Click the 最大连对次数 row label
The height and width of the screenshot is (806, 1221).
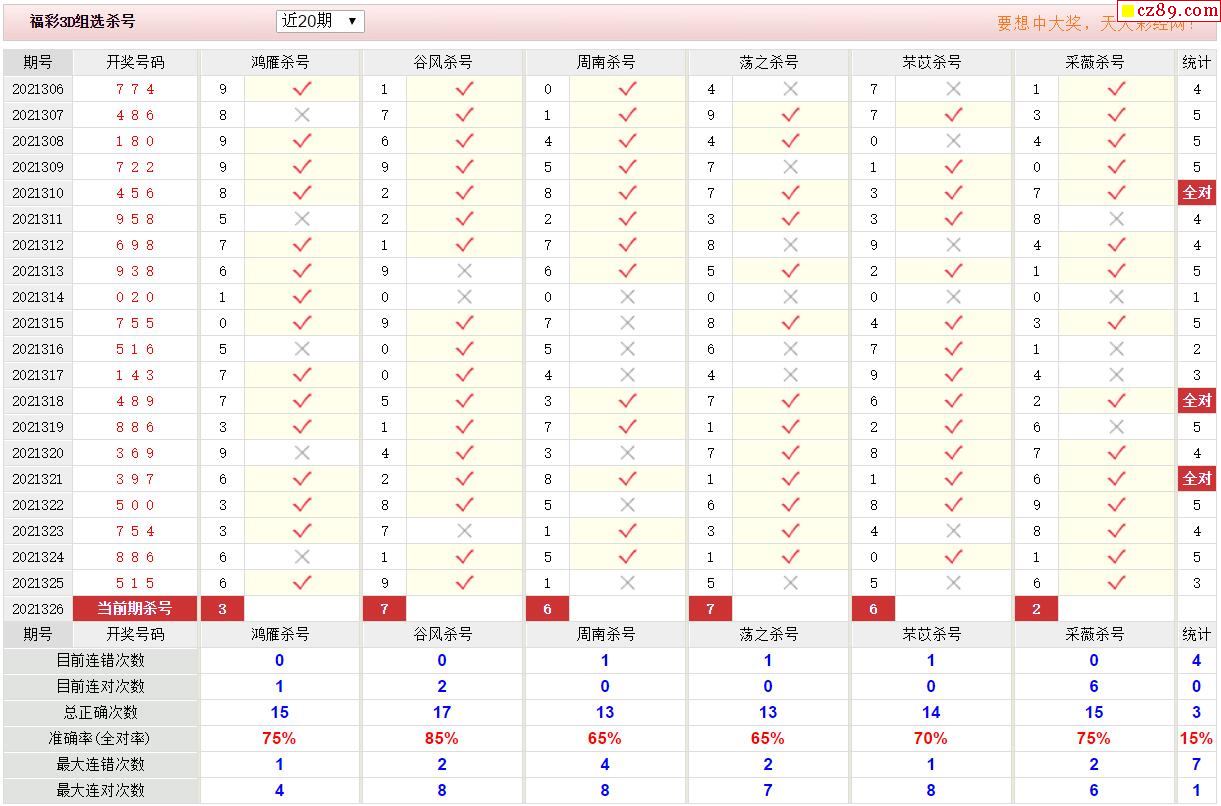tap(100, 790)
